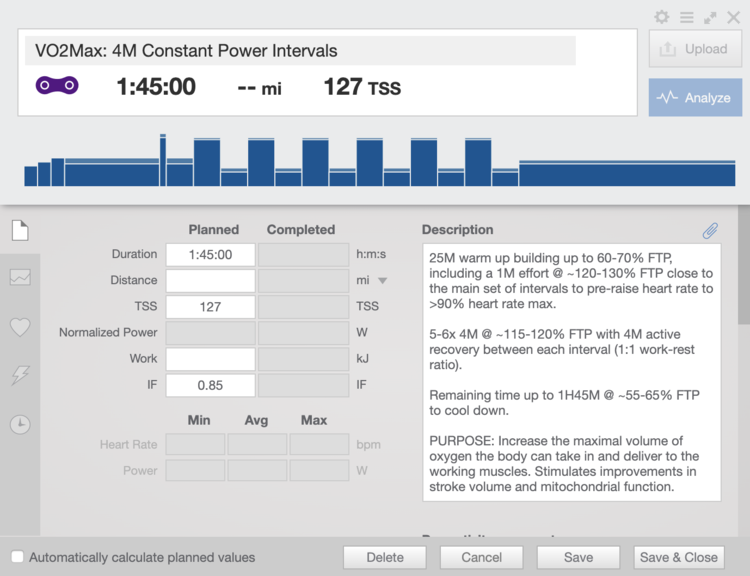Click the Power Avg field

coord(257,471)
